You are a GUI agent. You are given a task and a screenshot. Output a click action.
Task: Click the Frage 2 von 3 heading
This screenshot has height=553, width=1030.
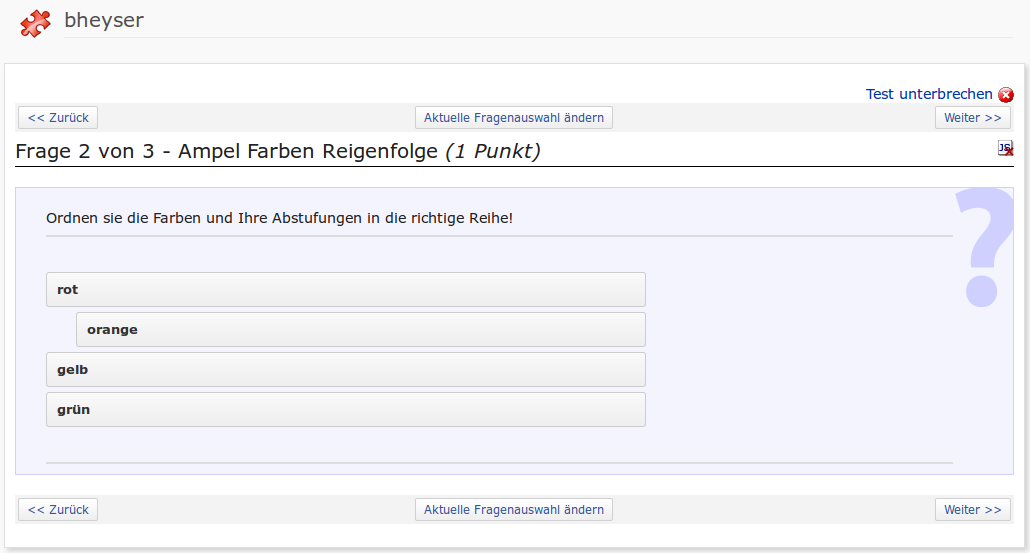(227, 152)
